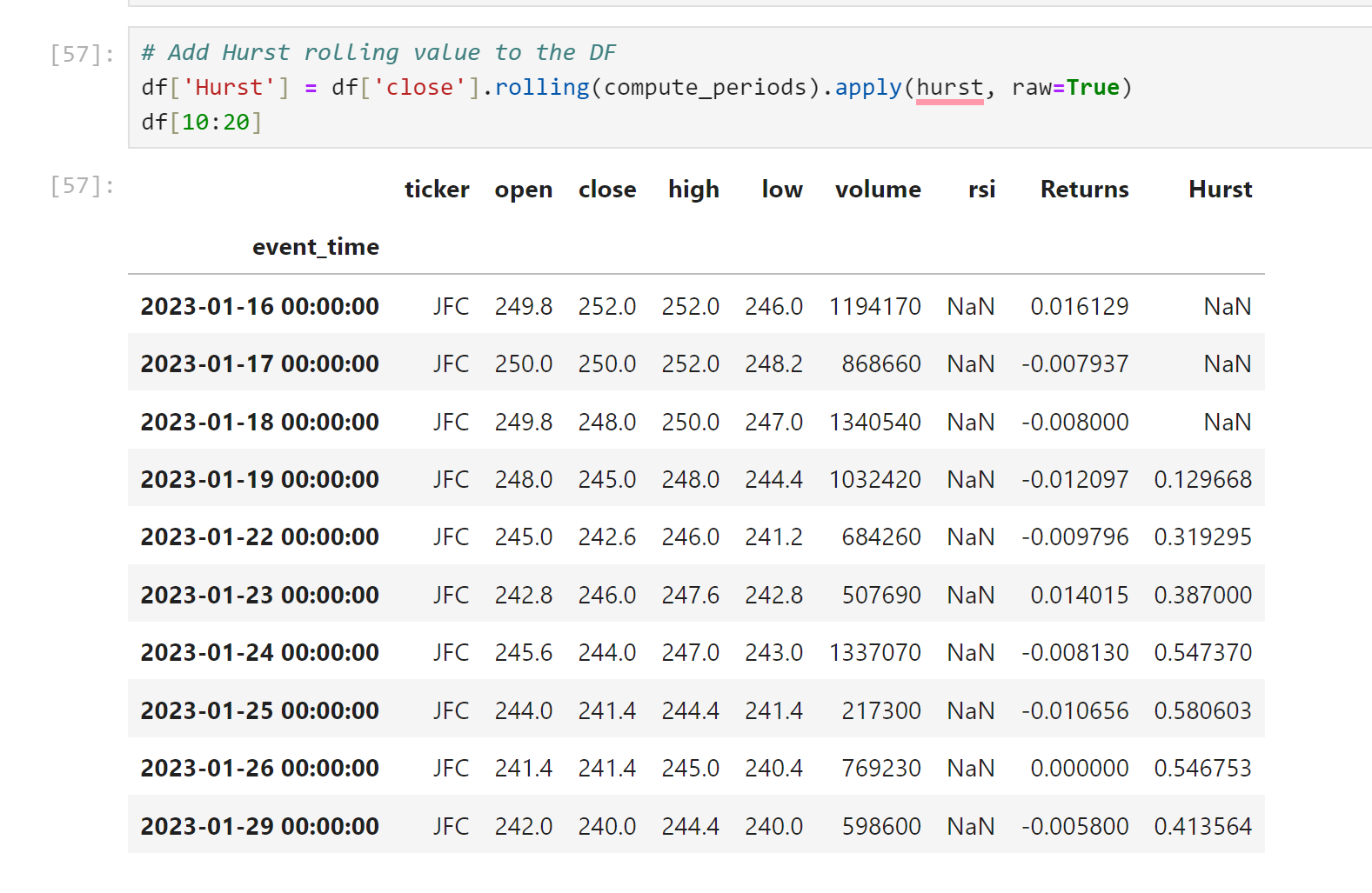Click the 'close' column header
The height and width of the screenshot is (893, 1372).
click(607, 190)
